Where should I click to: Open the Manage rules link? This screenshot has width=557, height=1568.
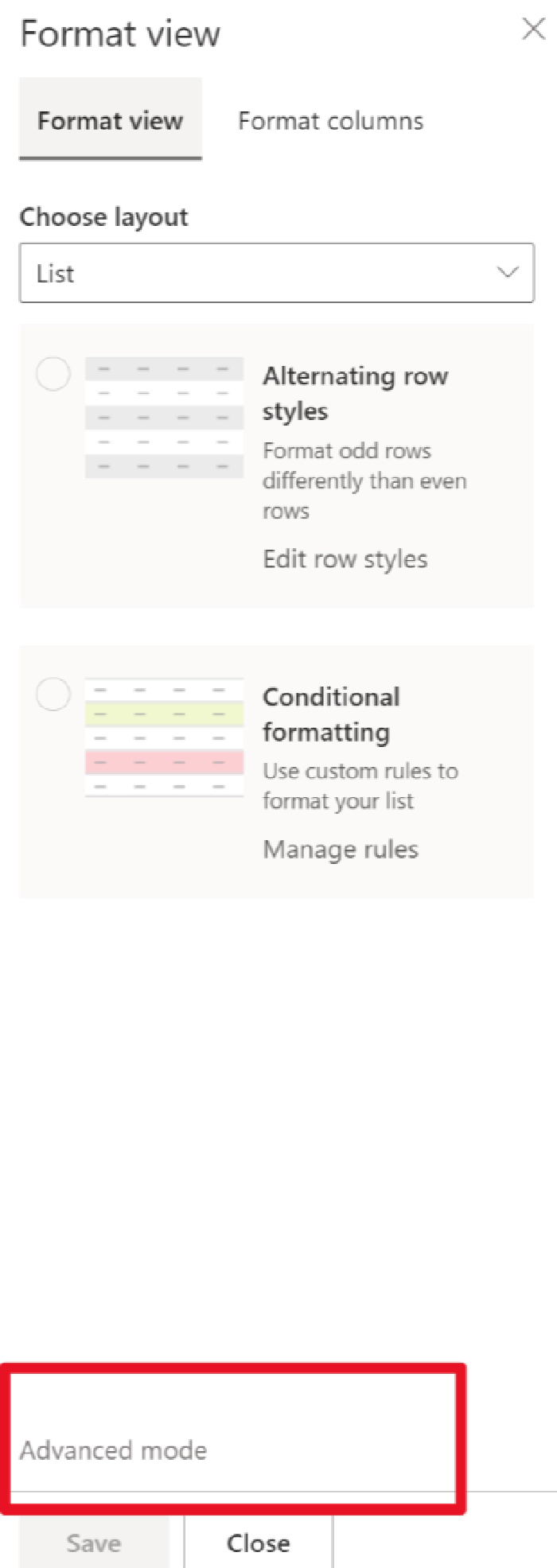(341, 850)
